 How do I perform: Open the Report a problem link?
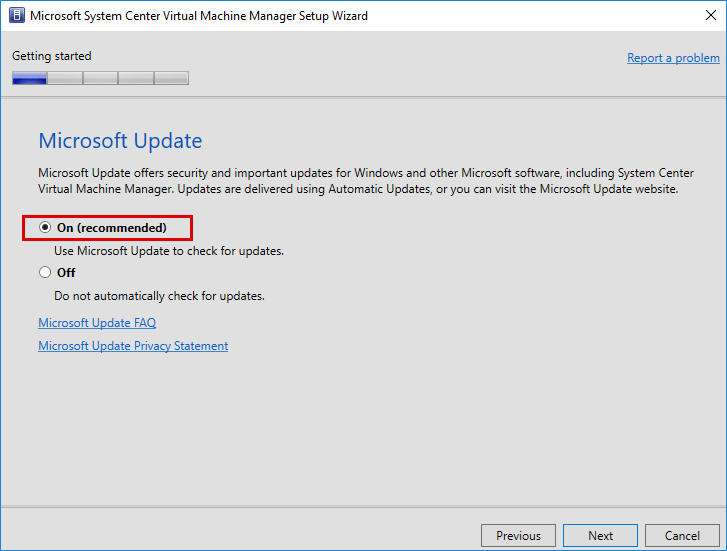click(x=673, y=58)
